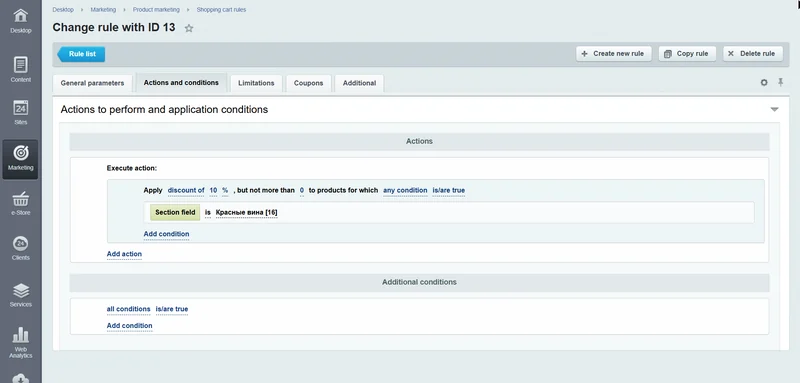Open the Services sidebar section
The height and width of the screenshot is (383, 800).
(x=20, y=296)
